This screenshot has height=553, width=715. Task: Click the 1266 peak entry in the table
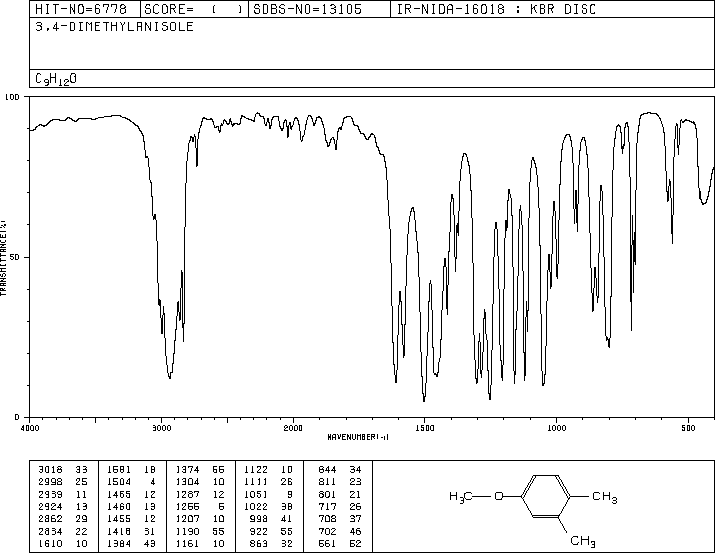(x=200, y=506)
